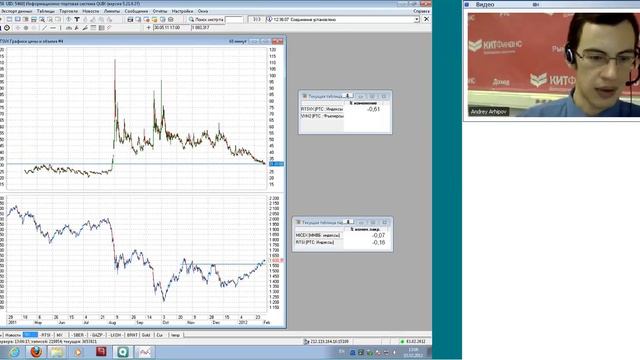Image resolution: width=640 pixels, height=360 pixels.
Task: Switch to the Gold bottom tab
Action: [146, 335]
